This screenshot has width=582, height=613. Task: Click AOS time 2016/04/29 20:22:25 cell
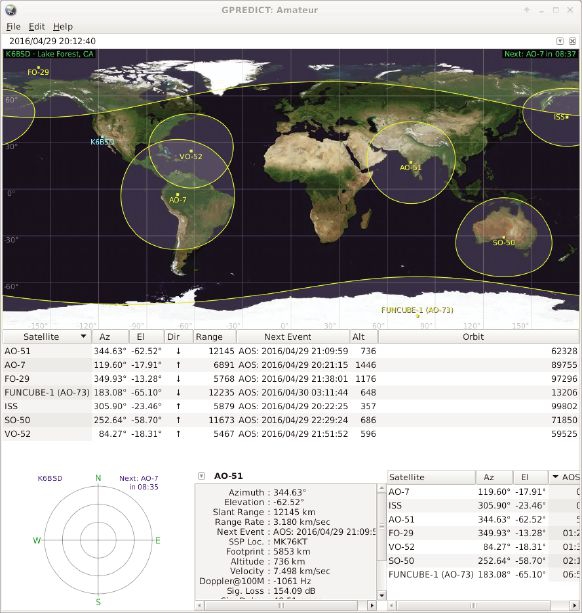(x=293, y=406)
